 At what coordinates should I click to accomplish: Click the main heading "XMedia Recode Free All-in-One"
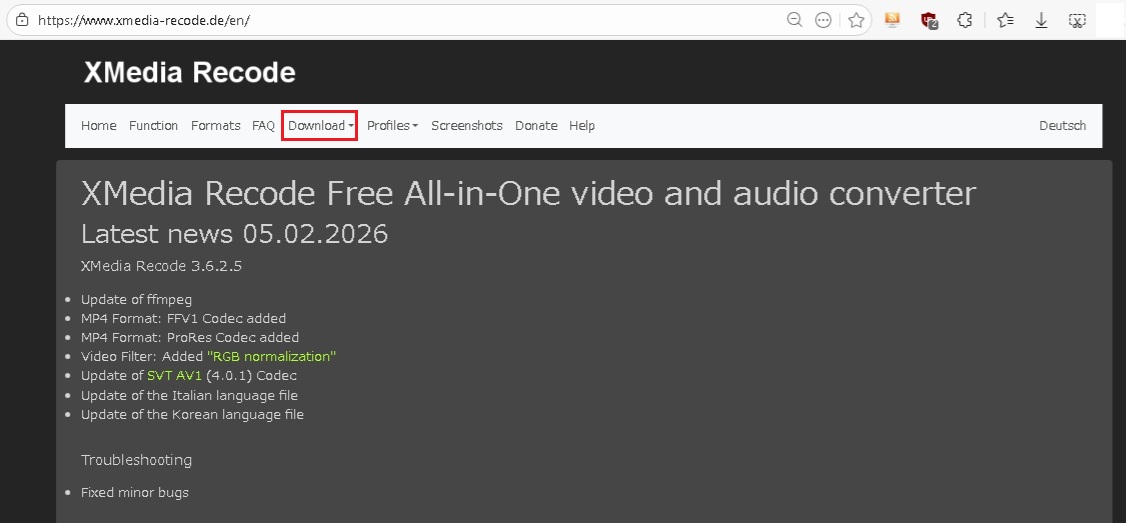coord(529,193)
